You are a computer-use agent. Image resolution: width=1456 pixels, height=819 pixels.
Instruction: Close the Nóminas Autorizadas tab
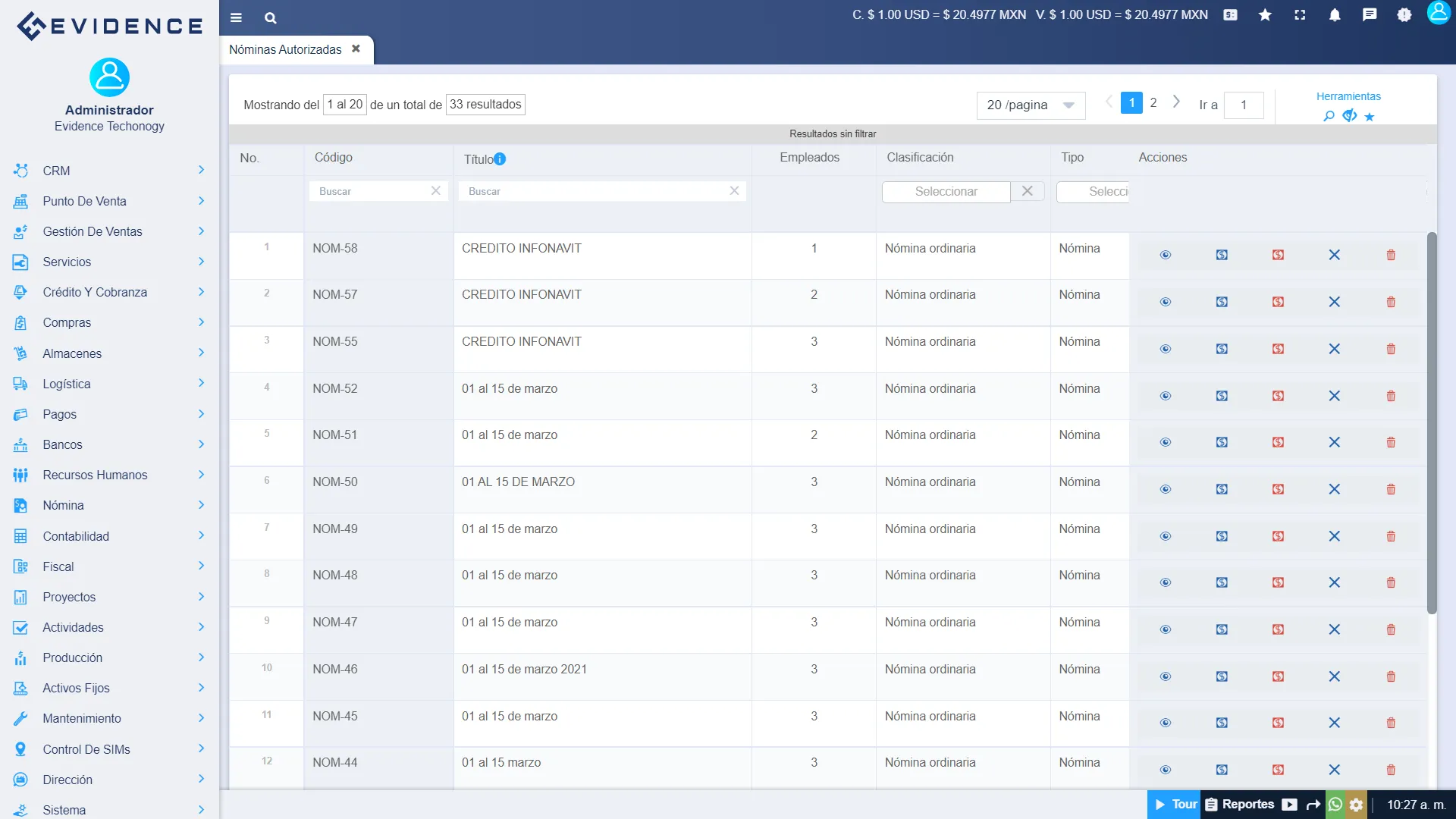point(356,49)
